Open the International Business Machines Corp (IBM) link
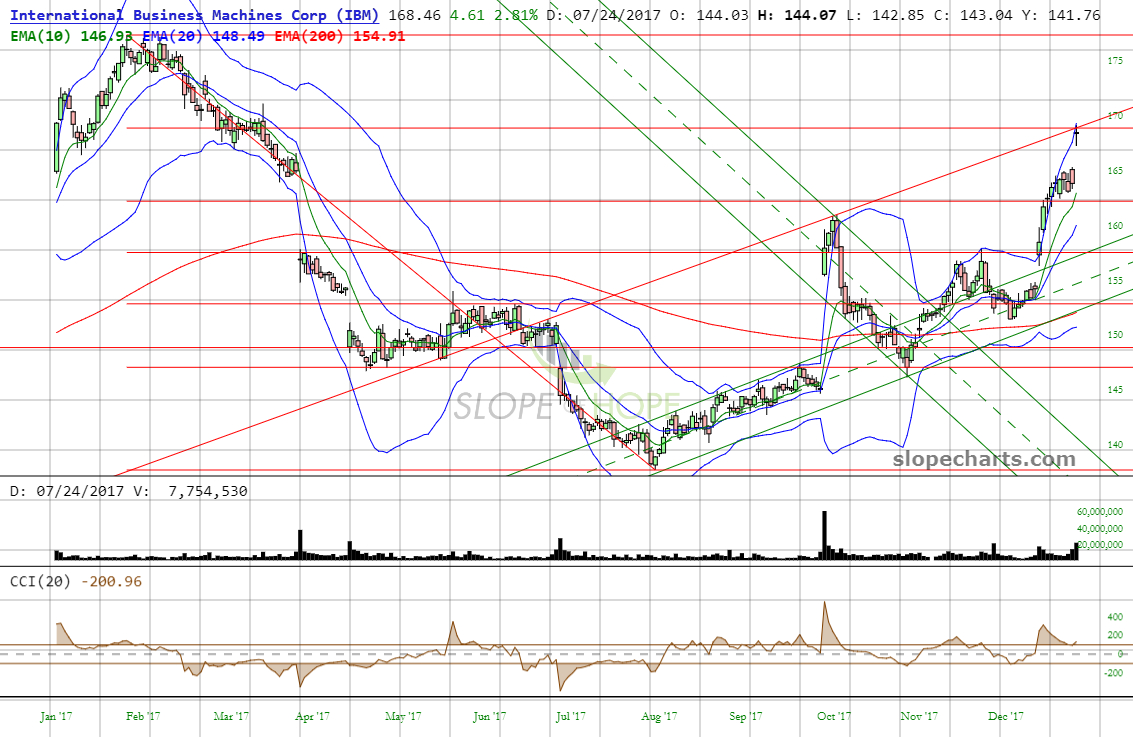Screen dimensions: 1133x737 194,14
